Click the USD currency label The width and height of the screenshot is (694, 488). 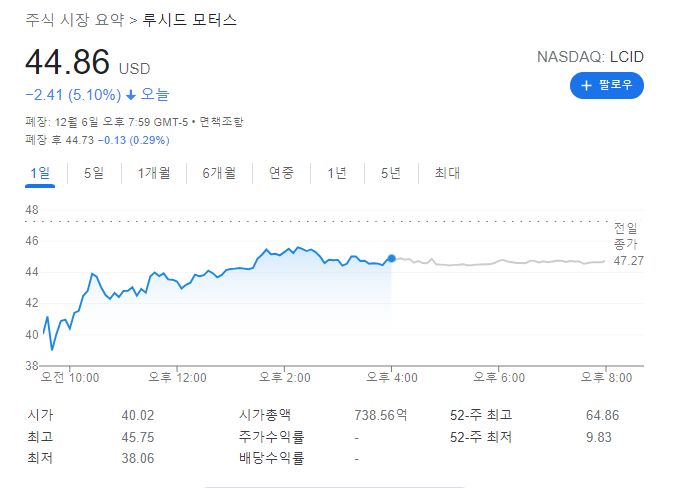click(x=135, y=69)
